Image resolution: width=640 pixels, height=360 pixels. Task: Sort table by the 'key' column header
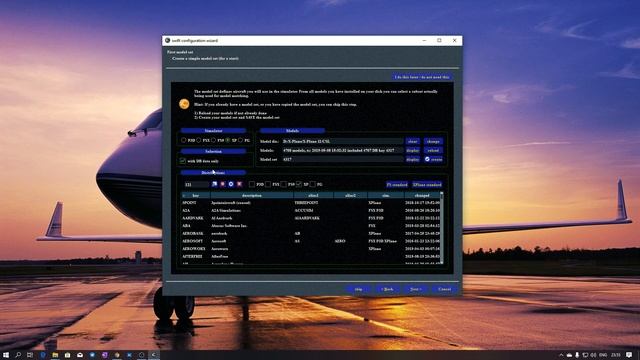pyautogui.click(x=196, y=196)
